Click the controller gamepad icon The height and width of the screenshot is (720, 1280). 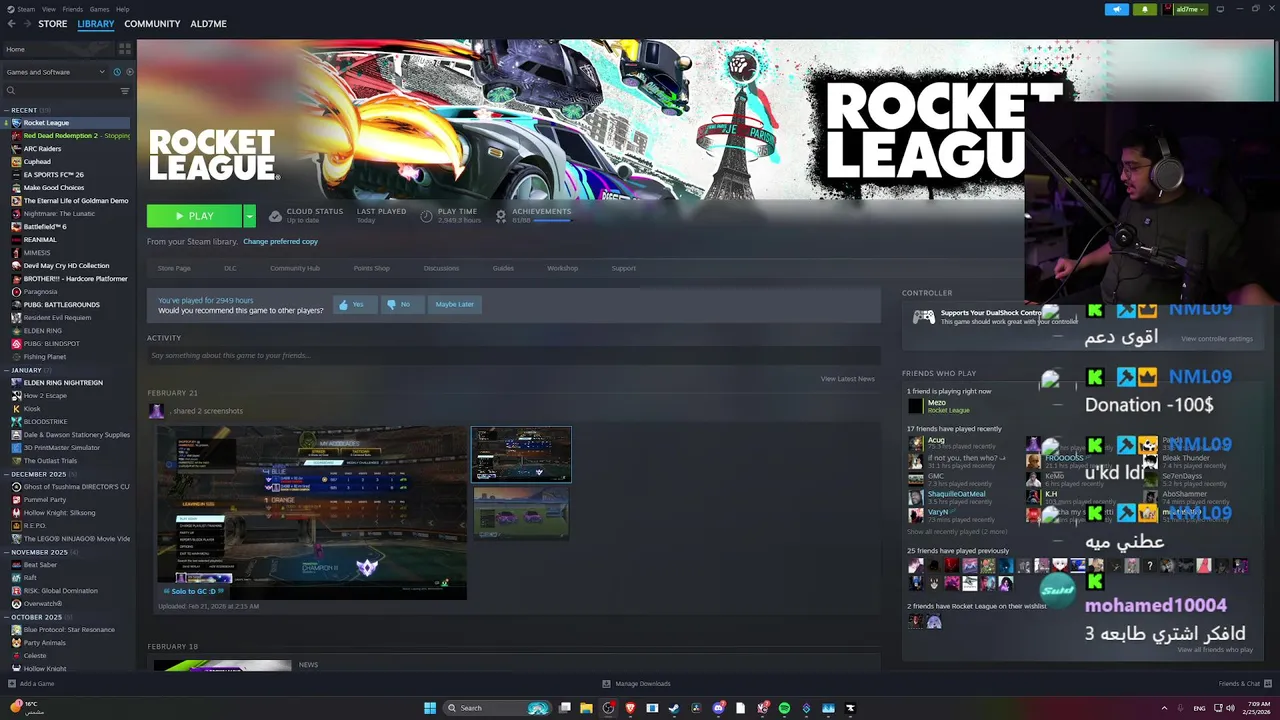pyautogui.click(x=924, y=317)
